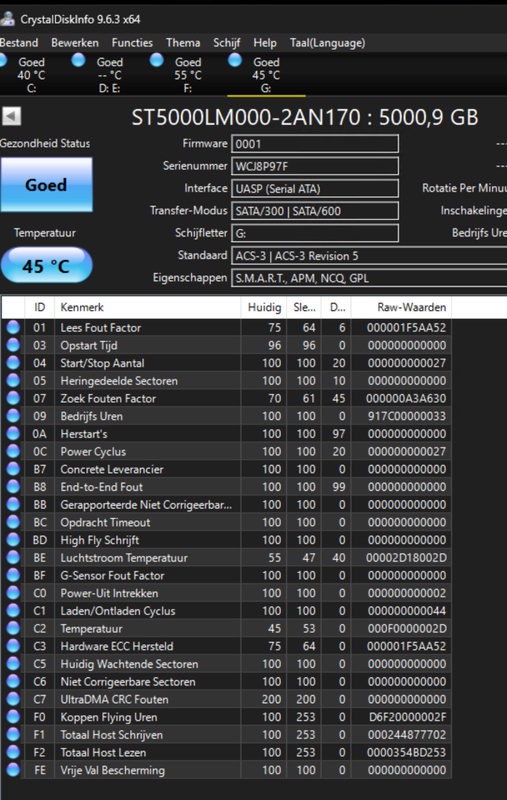Click the Transfer-Modus field SATA/300 | SATA/600
The height and width of the screenshot is (800, 507).
(x=315, y=211)
